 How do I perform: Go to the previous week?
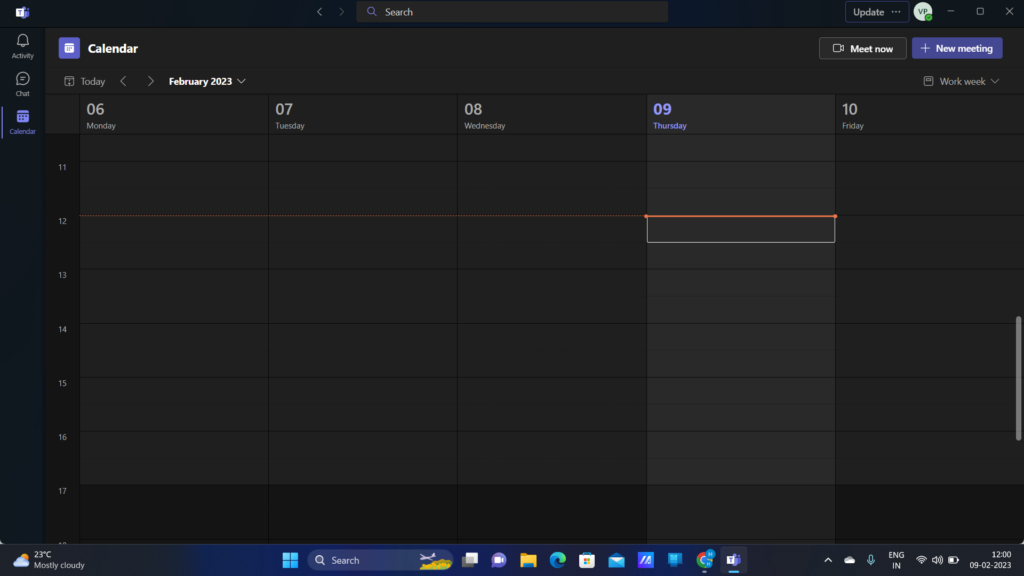click(123, 81)
